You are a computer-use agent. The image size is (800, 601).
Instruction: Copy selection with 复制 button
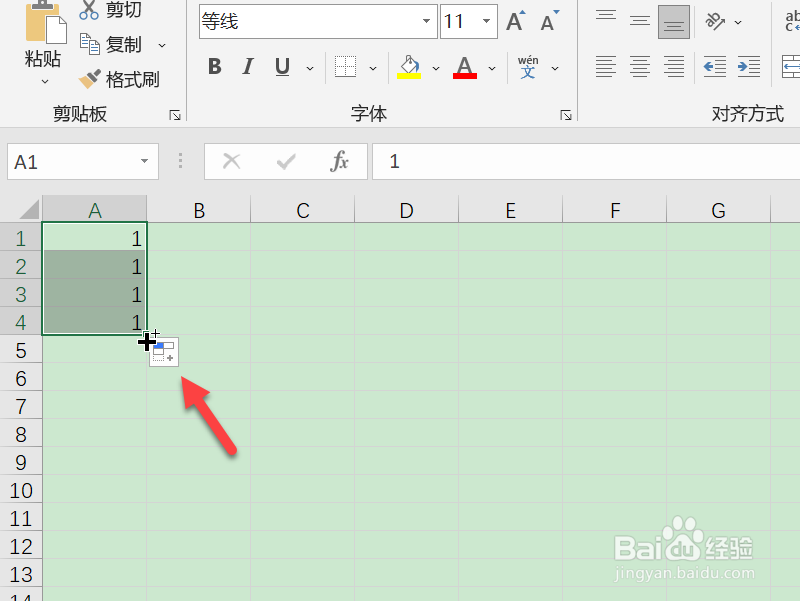(x=112, y=45)
